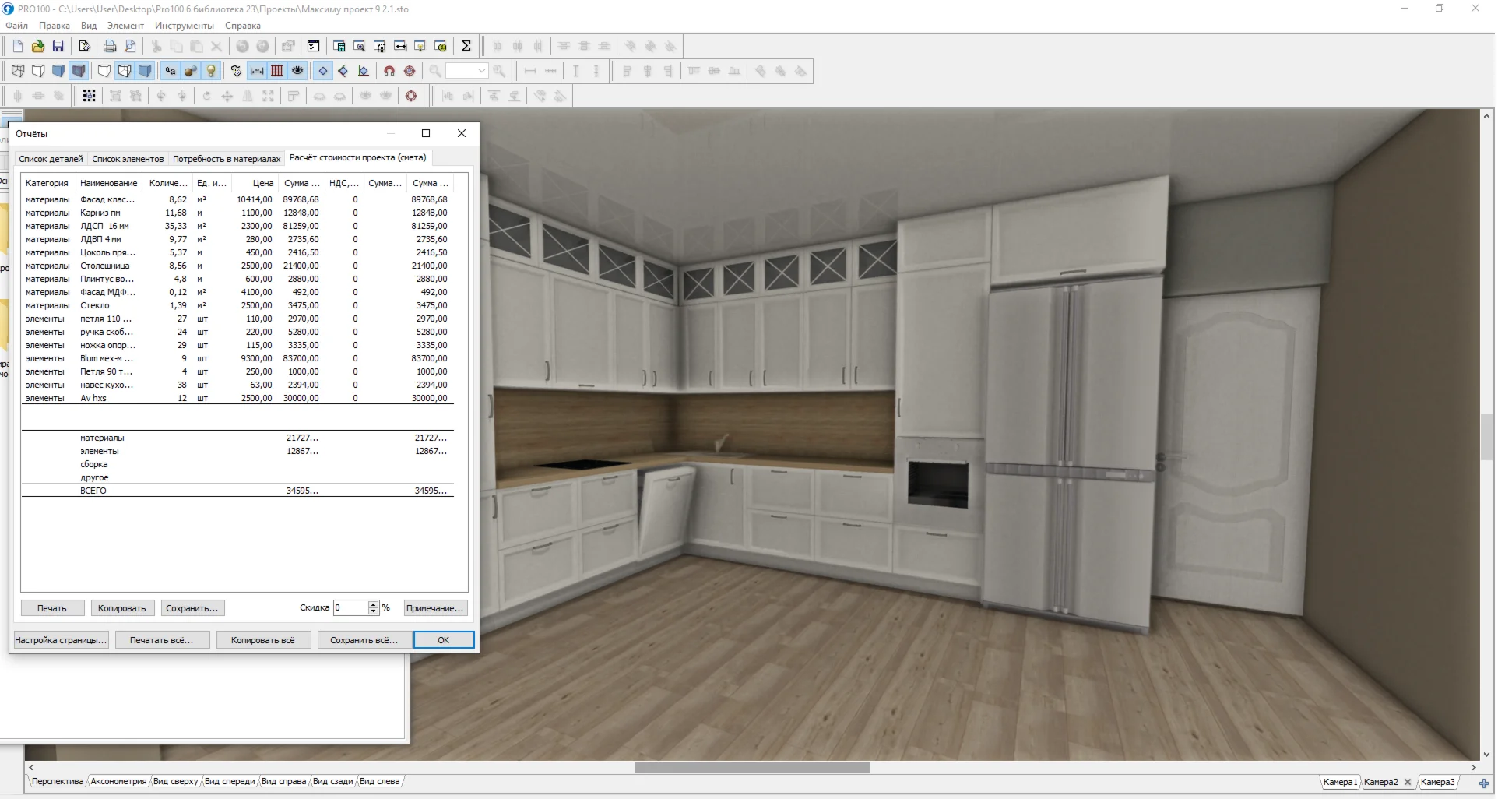Click the new blank document icon

coord(18,47)
